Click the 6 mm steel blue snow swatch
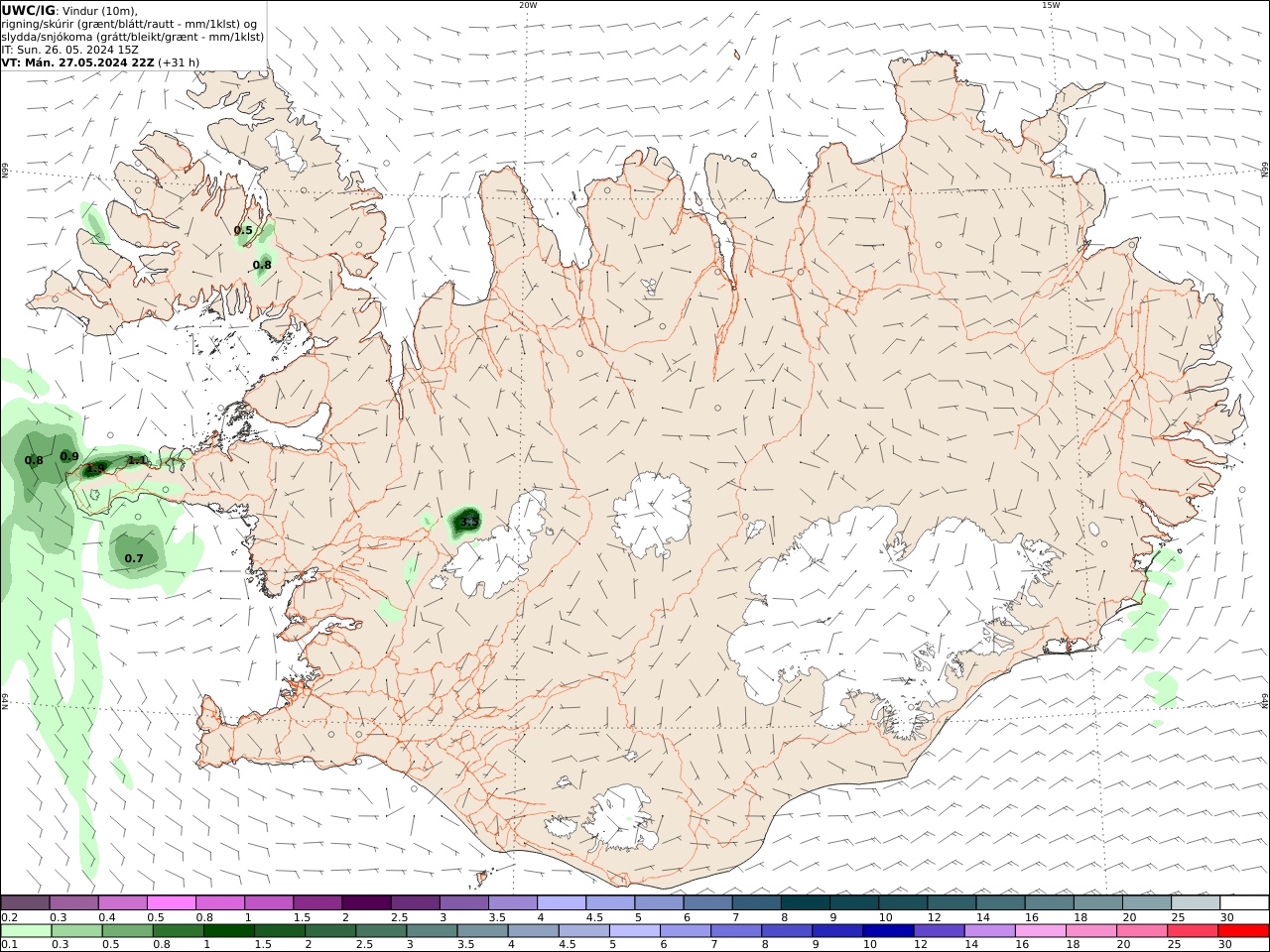This screenshot has width=1270, height=952. pyautogui.click(x=707, y=902)
